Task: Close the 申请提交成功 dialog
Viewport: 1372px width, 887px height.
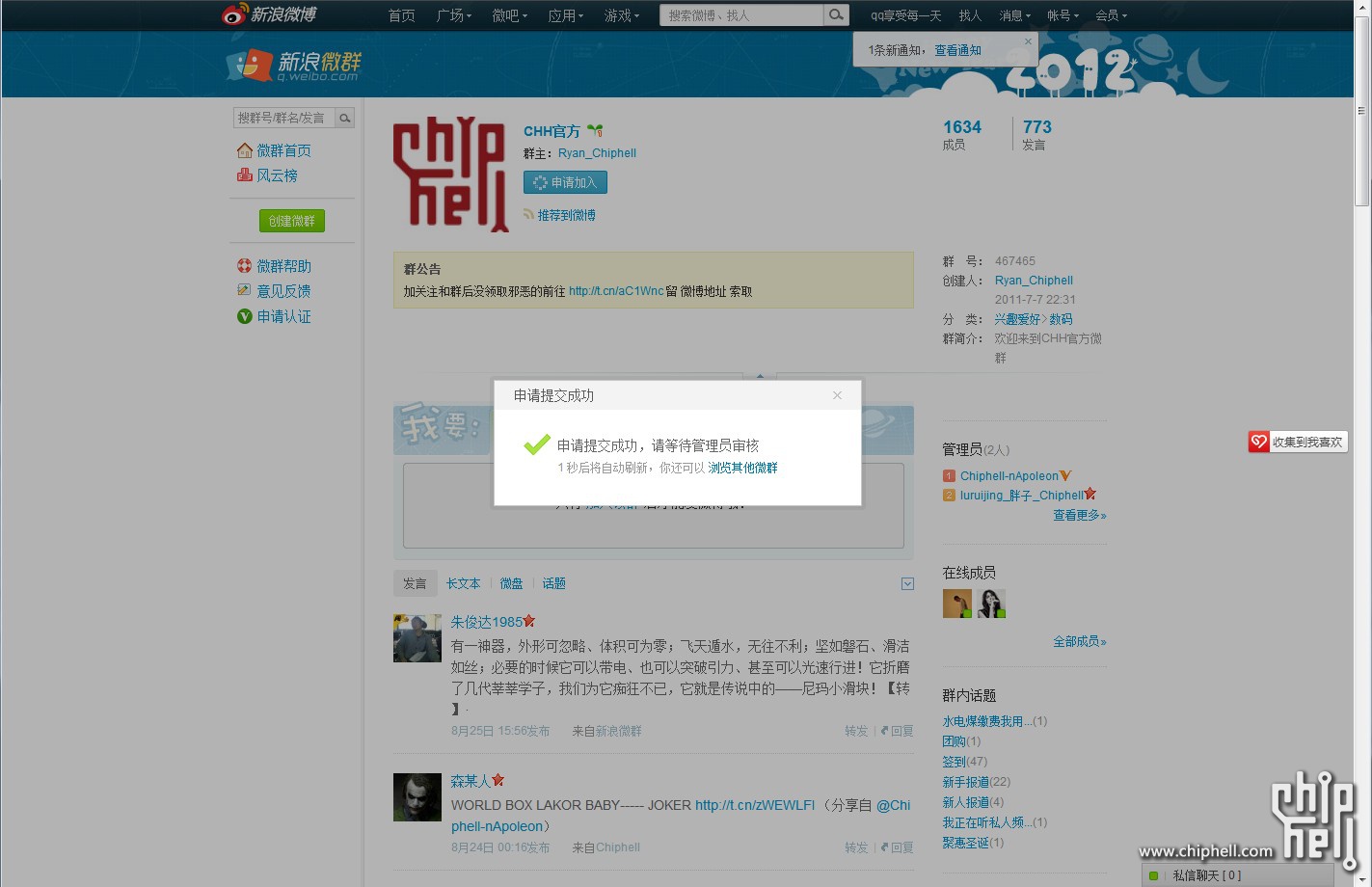Action: pos(837,395)
